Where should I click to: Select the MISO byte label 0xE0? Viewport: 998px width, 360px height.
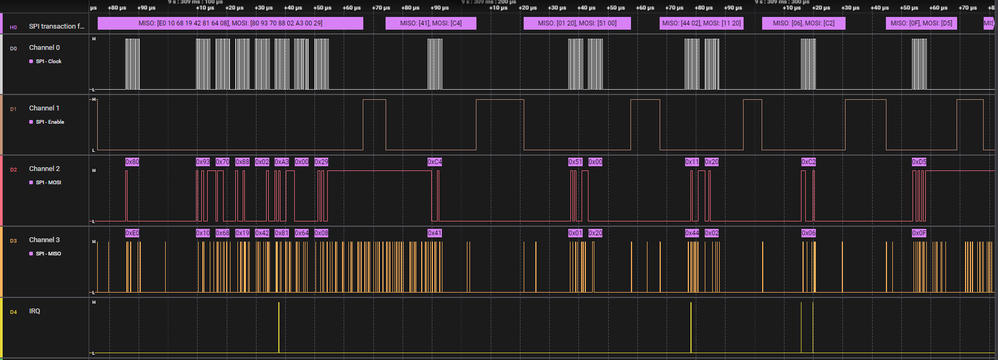tap(132, 233)
